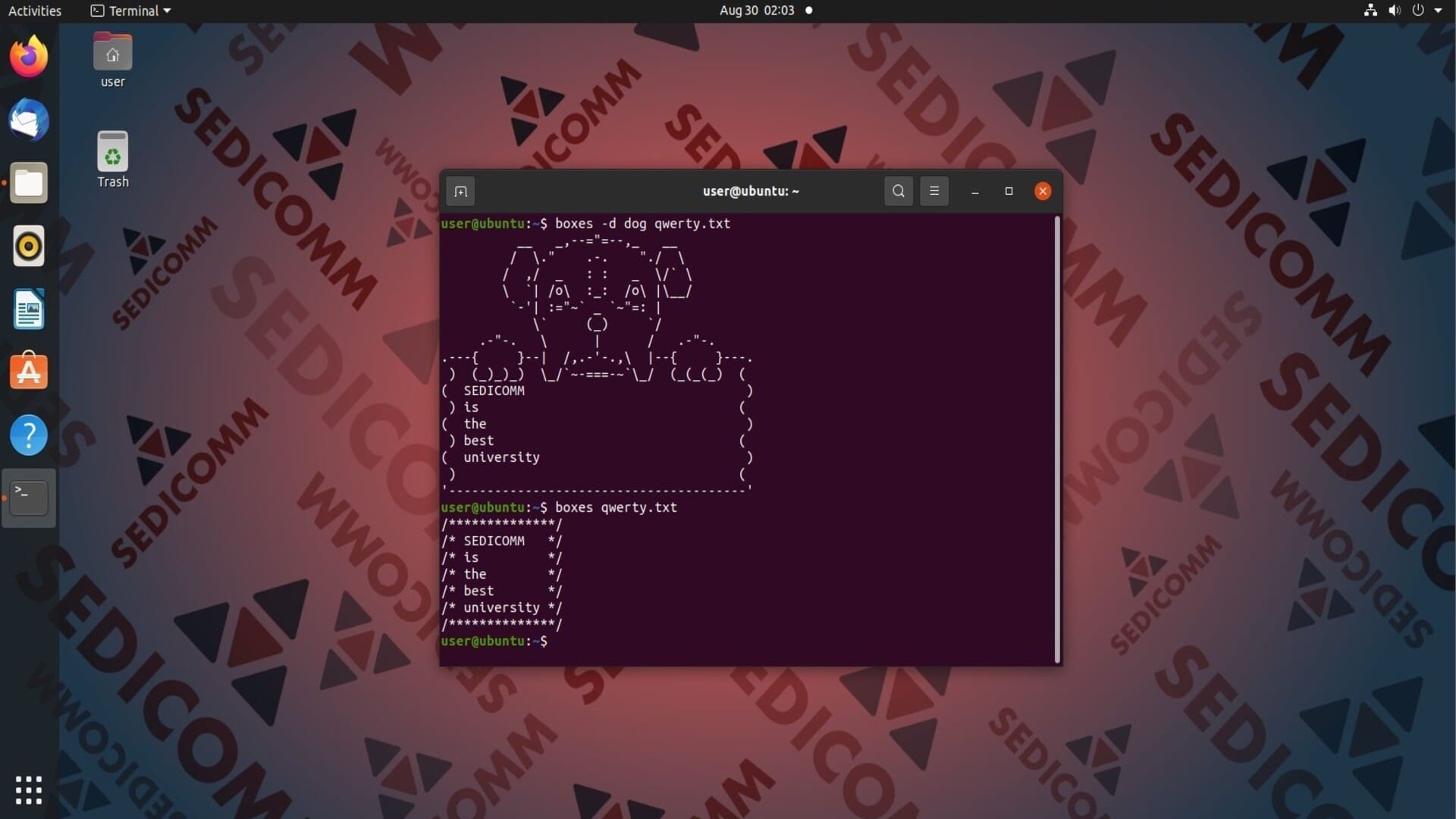Expand the system status menu arrow
Viewport: 1456px width, 819px height.
(1438, 11)
